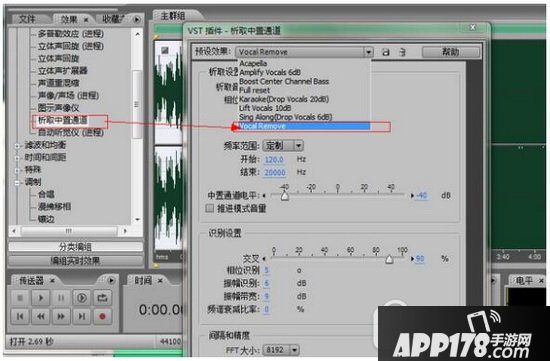Select the 合唱 effect under 调制
Viewport: 550px width, 361px height.
coord(46,195)
